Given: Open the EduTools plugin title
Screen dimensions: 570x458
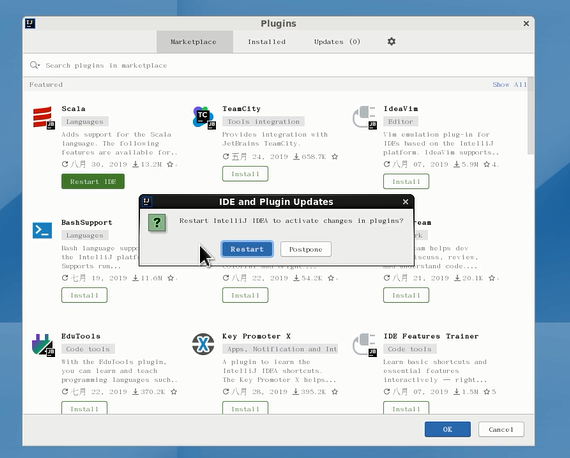Looking at the screenshot, I should point(81,336).
